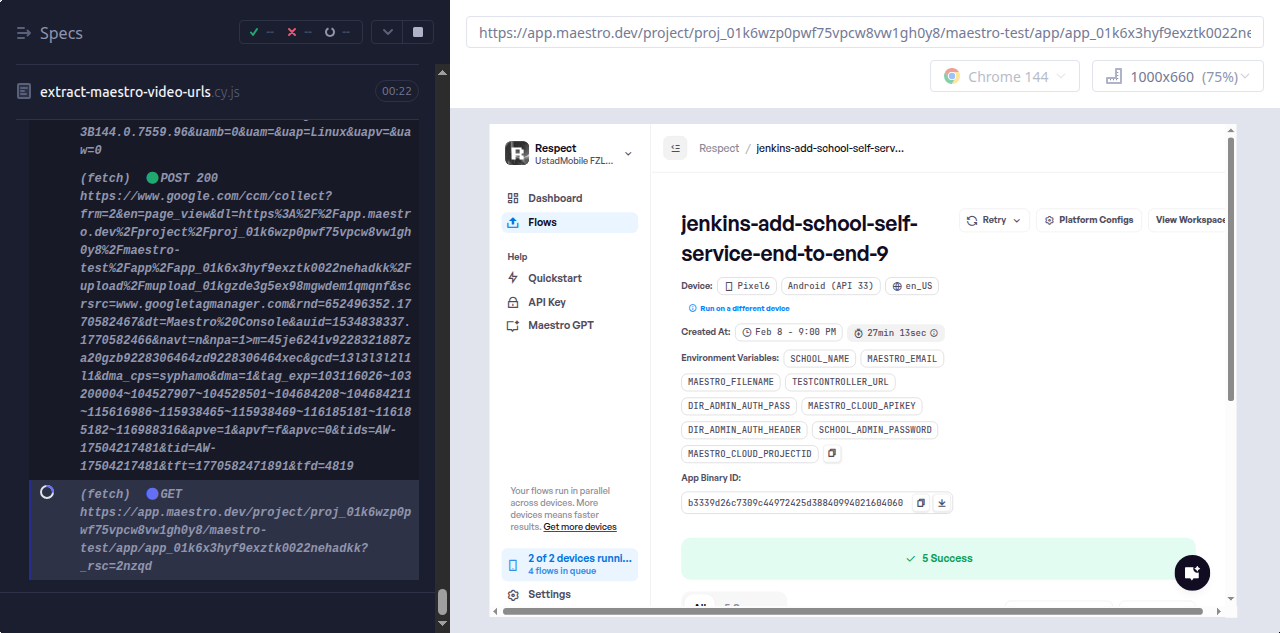The width and height of the screenshot is (1280, 633).
Task: Open the chat support bubble
Action: [1191, 573]
